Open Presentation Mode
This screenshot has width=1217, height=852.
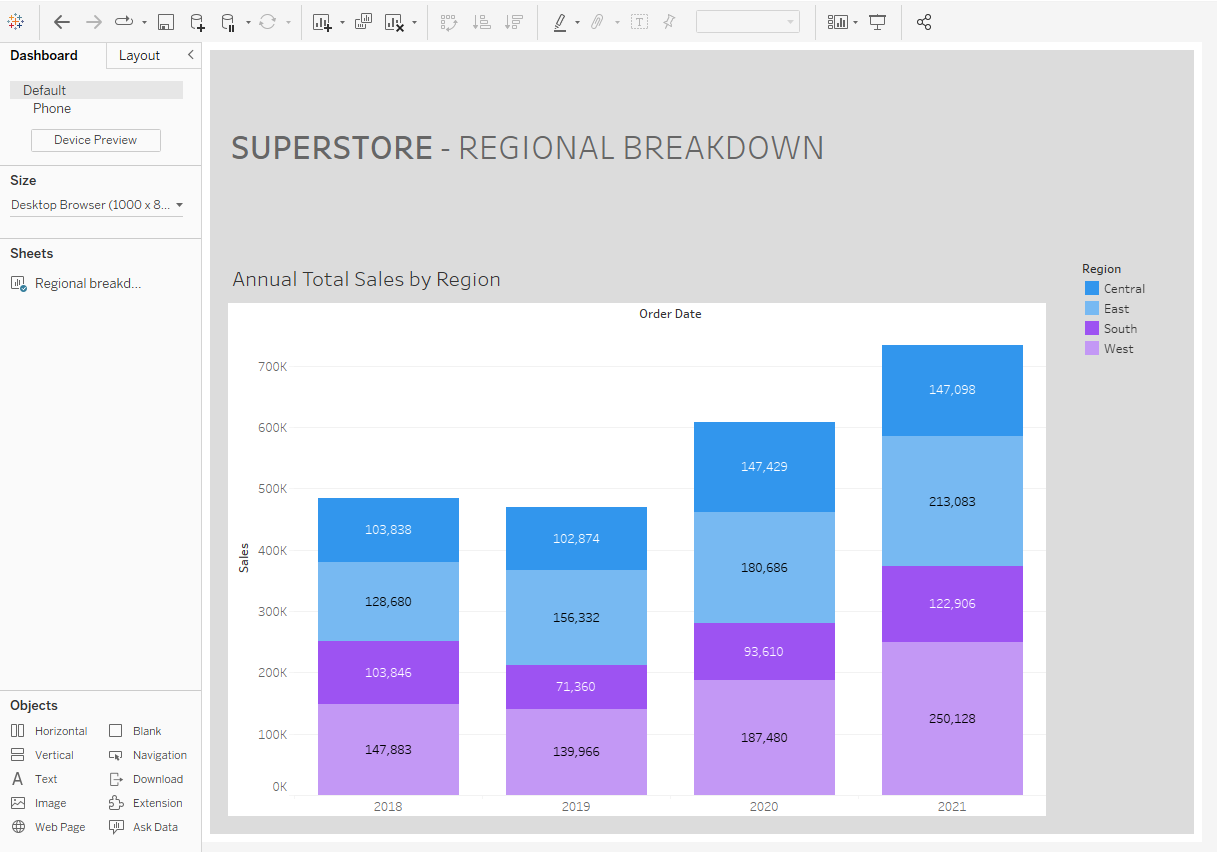pos(877,22)
